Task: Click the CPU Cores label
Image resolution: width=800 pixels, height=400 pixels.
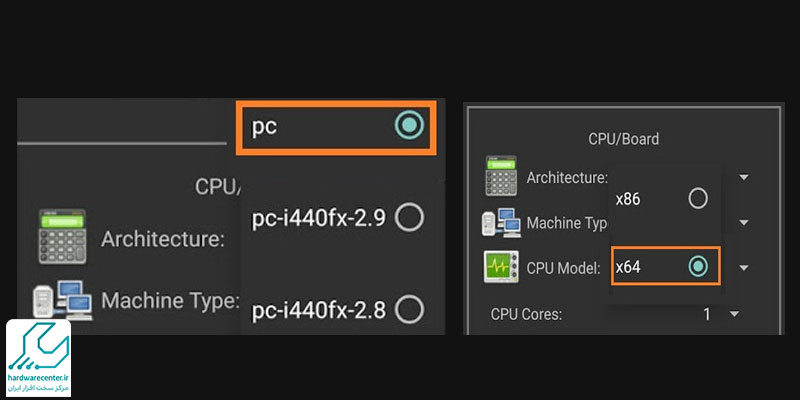Action: (526, 314)
